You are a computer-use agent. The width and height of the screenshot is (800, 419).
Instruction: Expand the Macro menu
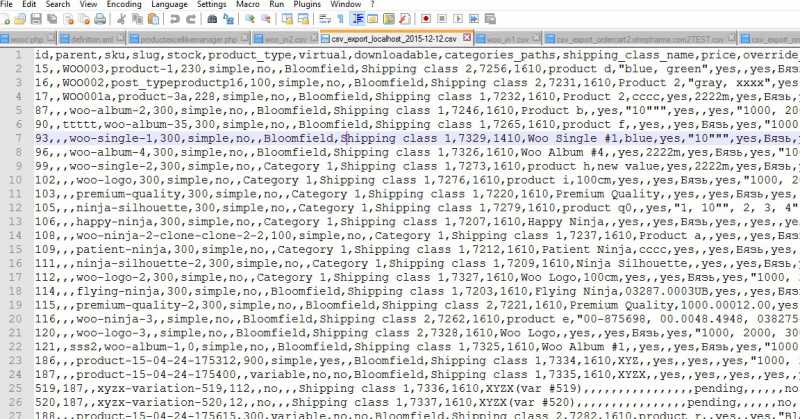tap(246, 5)
